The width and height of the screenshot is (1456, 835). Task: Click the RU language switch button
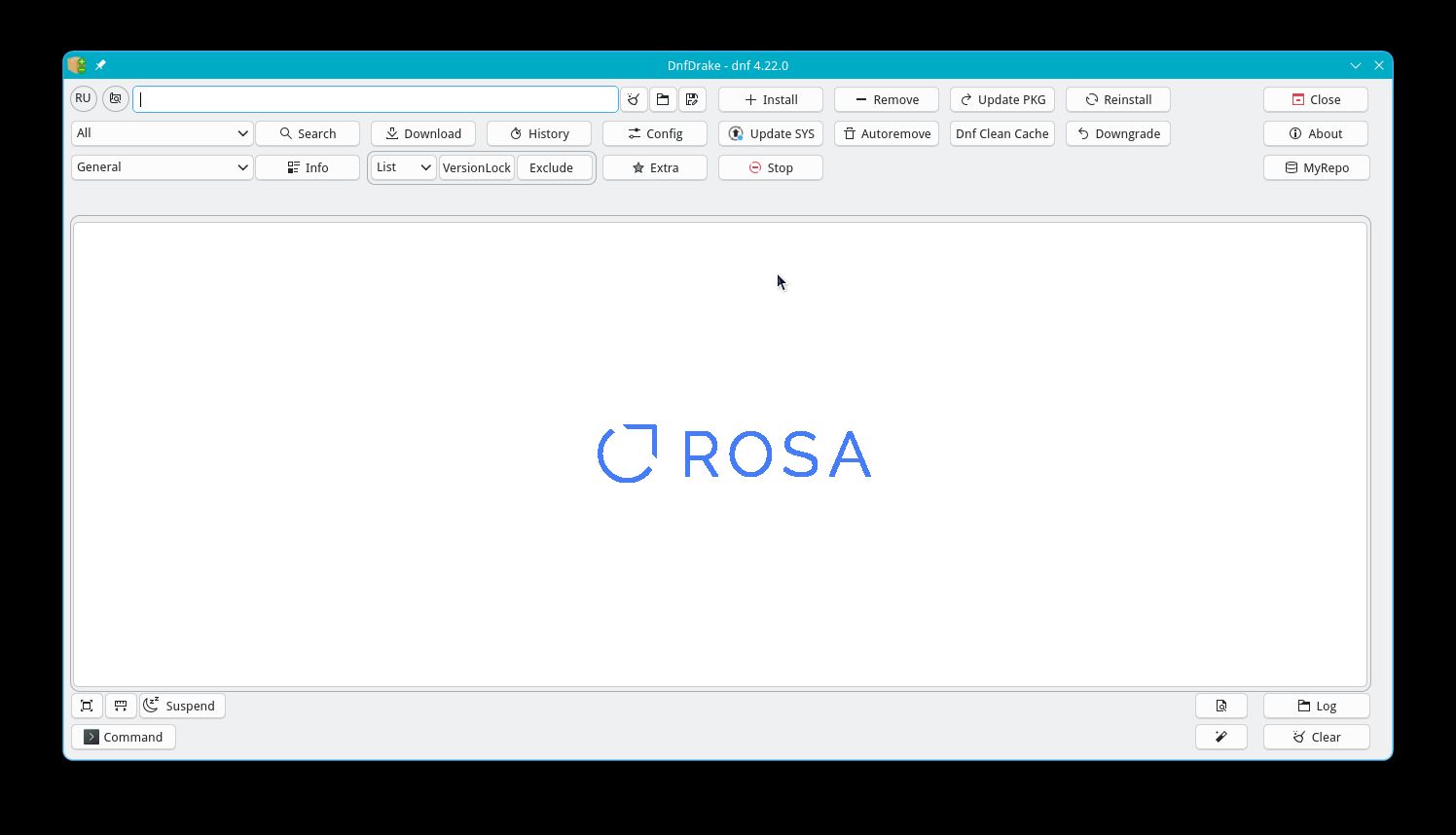click(83, 98)
